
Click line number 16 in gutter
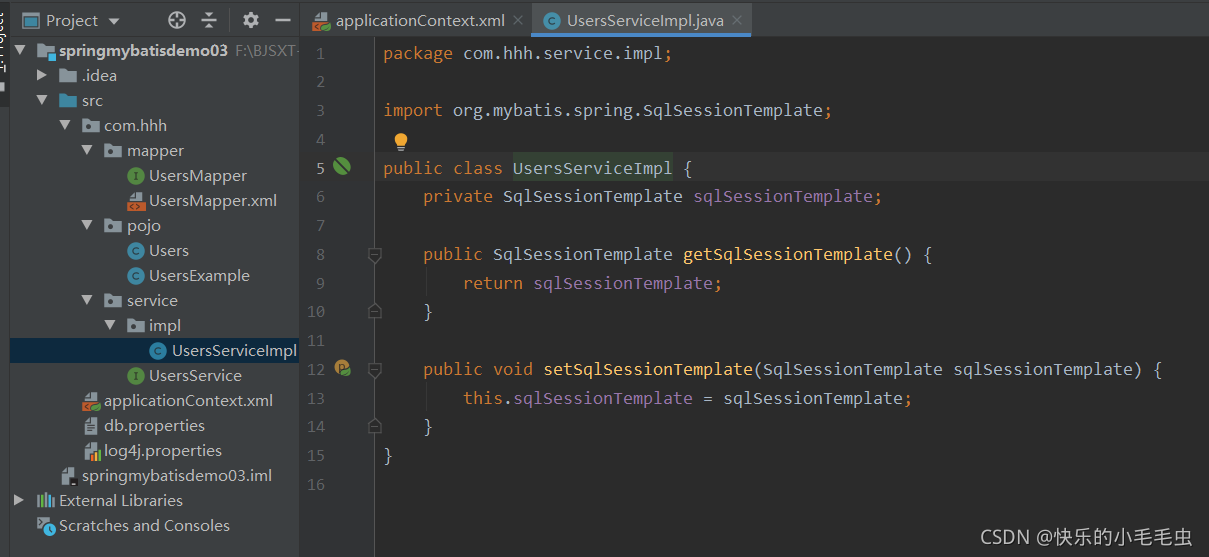point(316,485)
